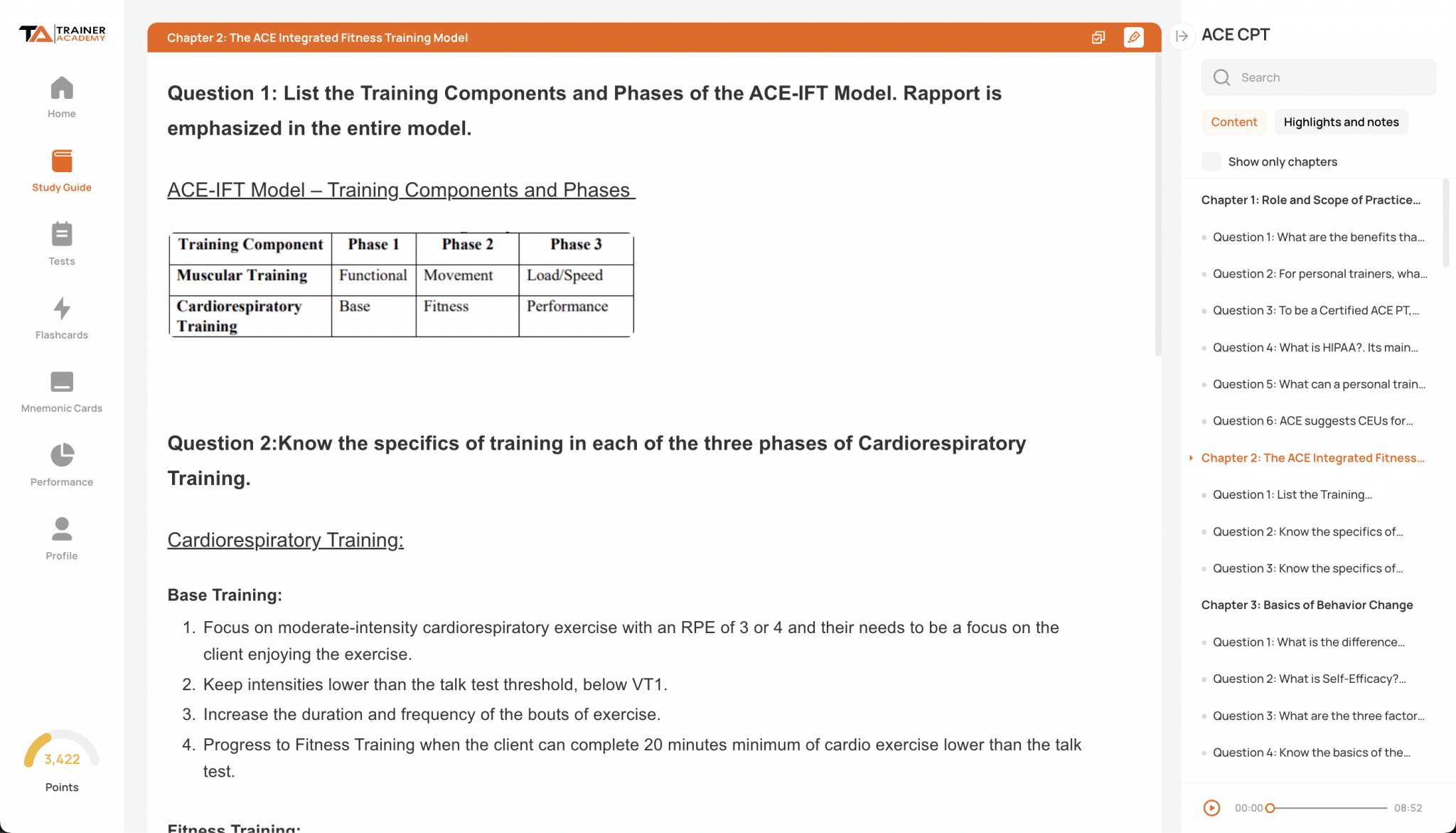
Task: Click the magnifying glass in the search bar
Action: pyautogui.click(x=1221, y=77)
